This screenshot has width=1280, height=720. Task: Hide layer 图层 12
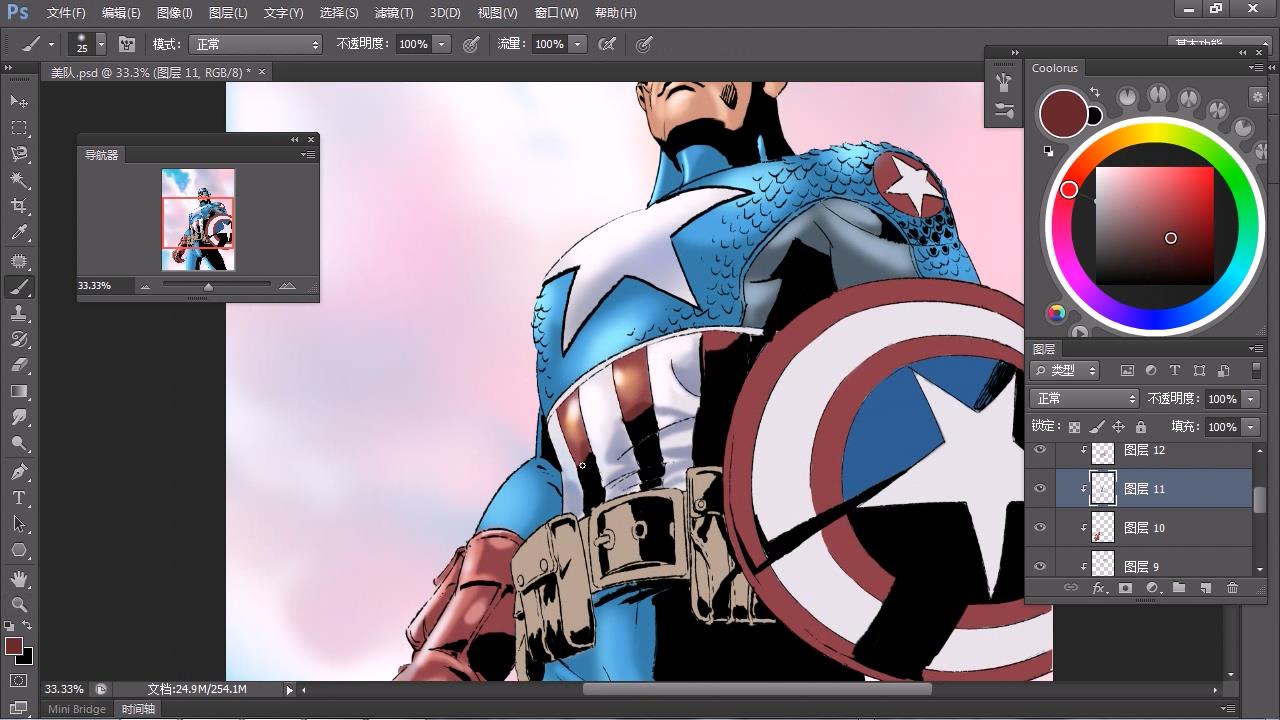click(1040, 450)
